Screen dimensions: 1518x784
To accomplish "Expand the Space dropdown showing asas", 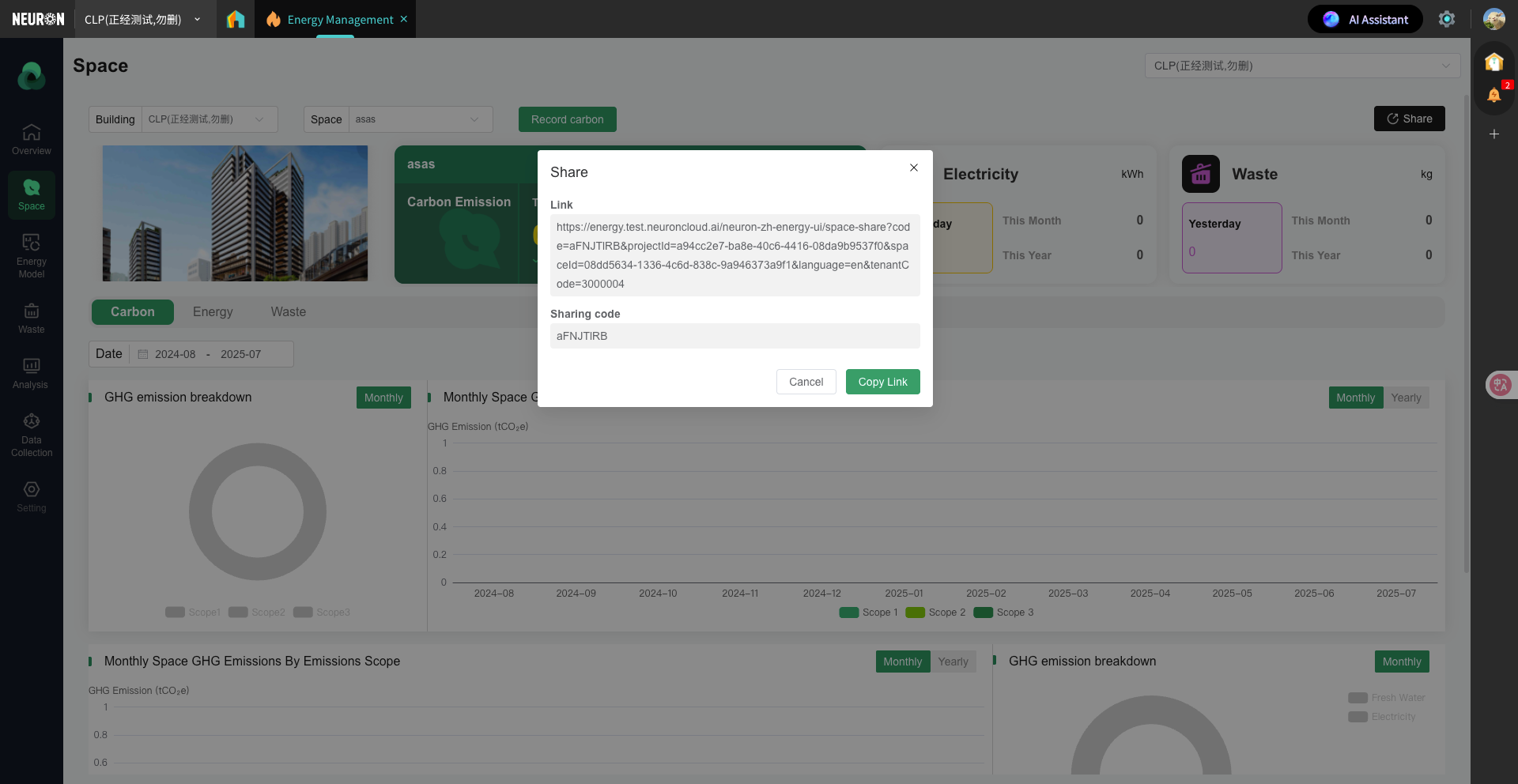I will click(x=419, y=119).
